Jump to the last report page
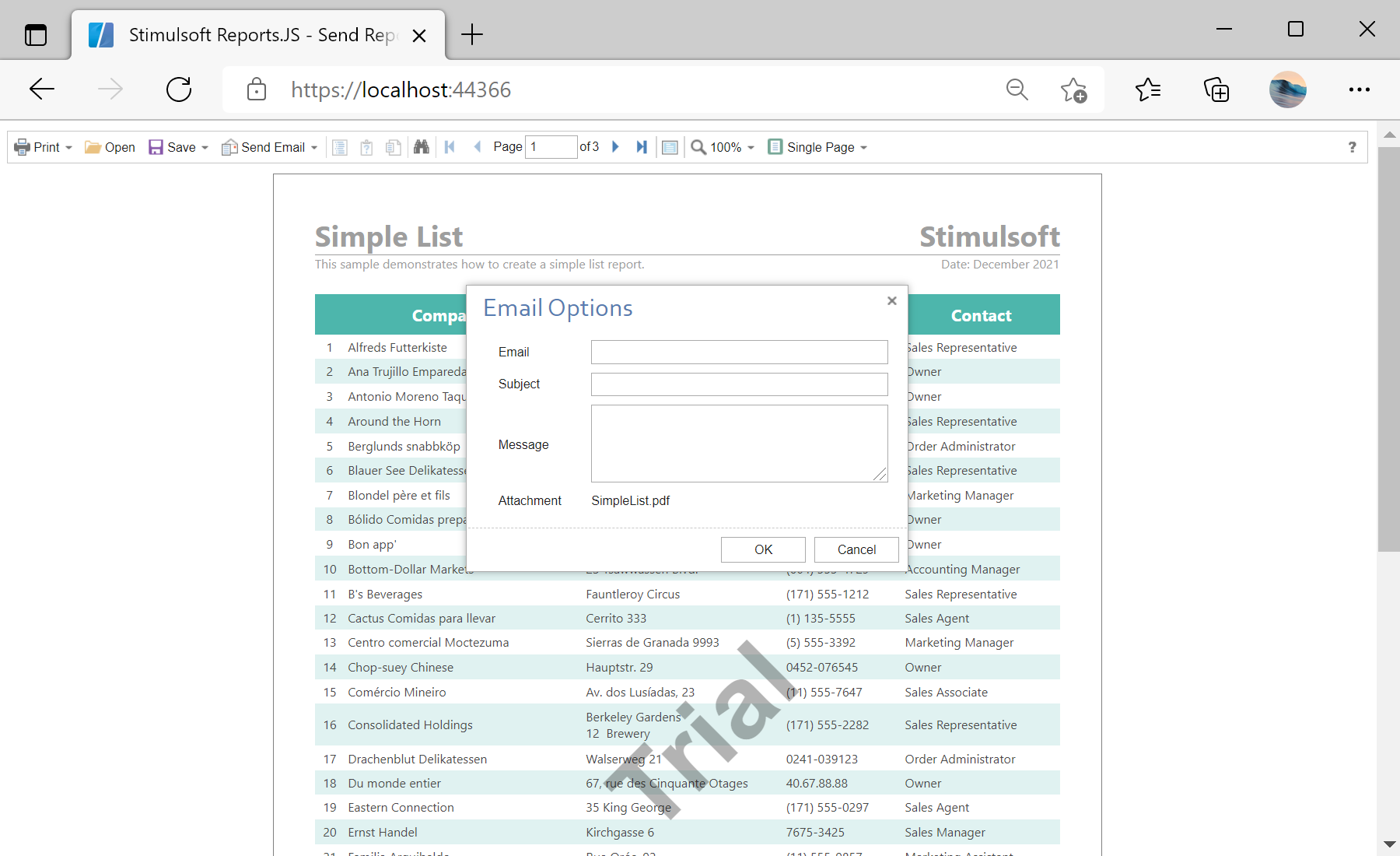The image size is (1400, 856). [x=642, y=147]
